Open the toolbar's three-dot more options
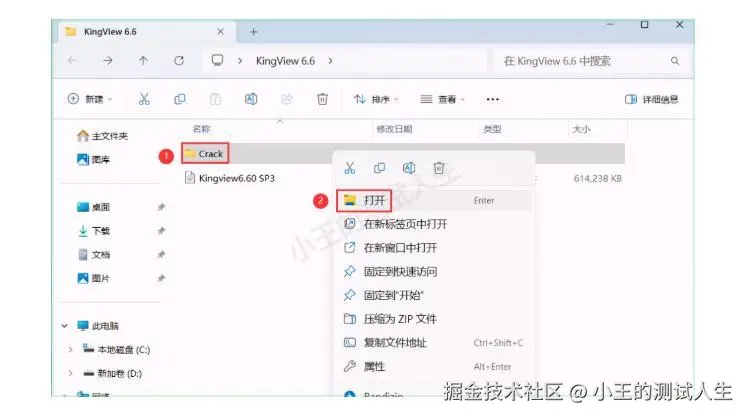This screenshot has height=416, width=746. click(492, 99)
